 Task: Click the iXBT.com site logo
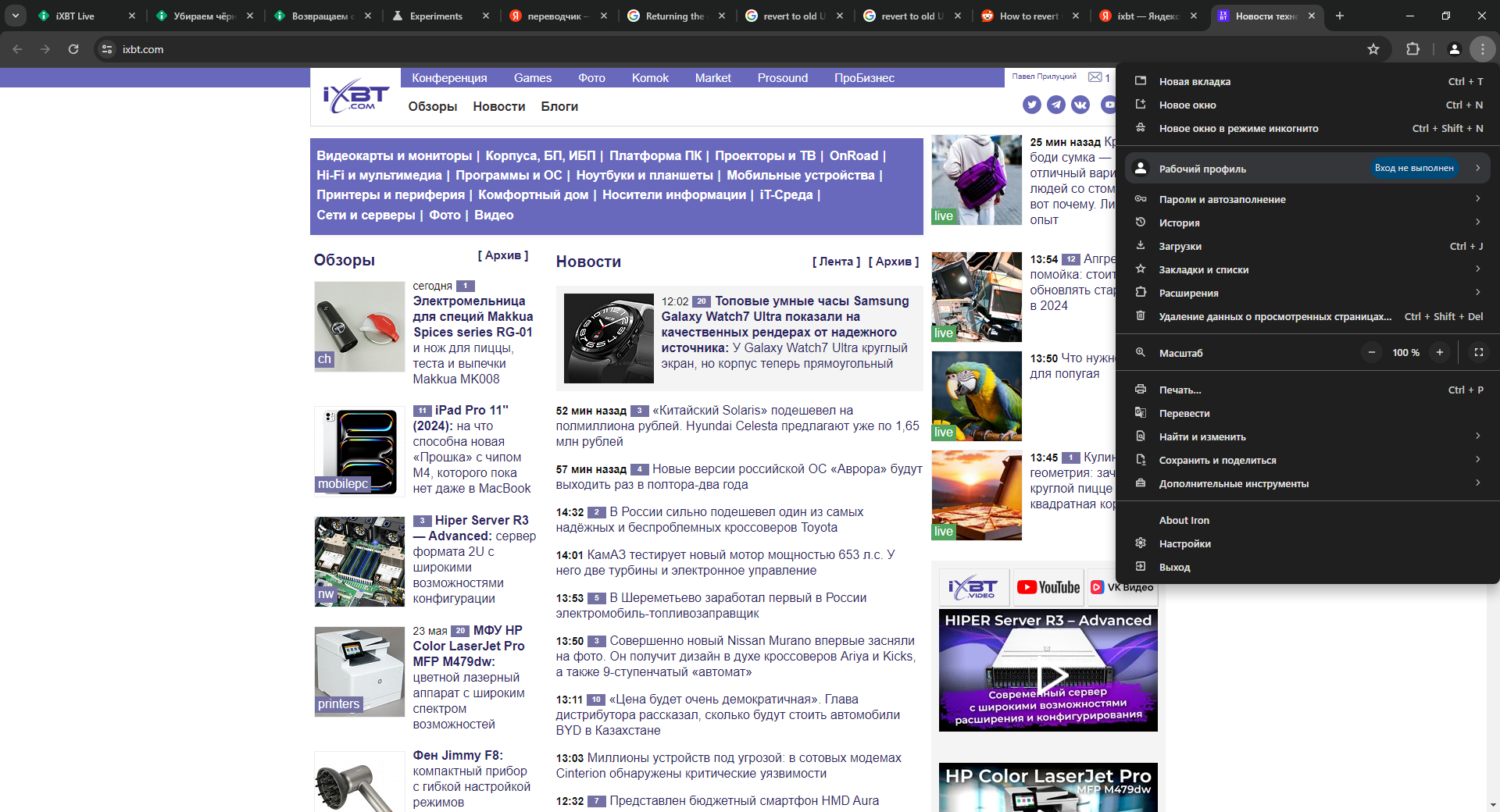(x=356, y=97)
